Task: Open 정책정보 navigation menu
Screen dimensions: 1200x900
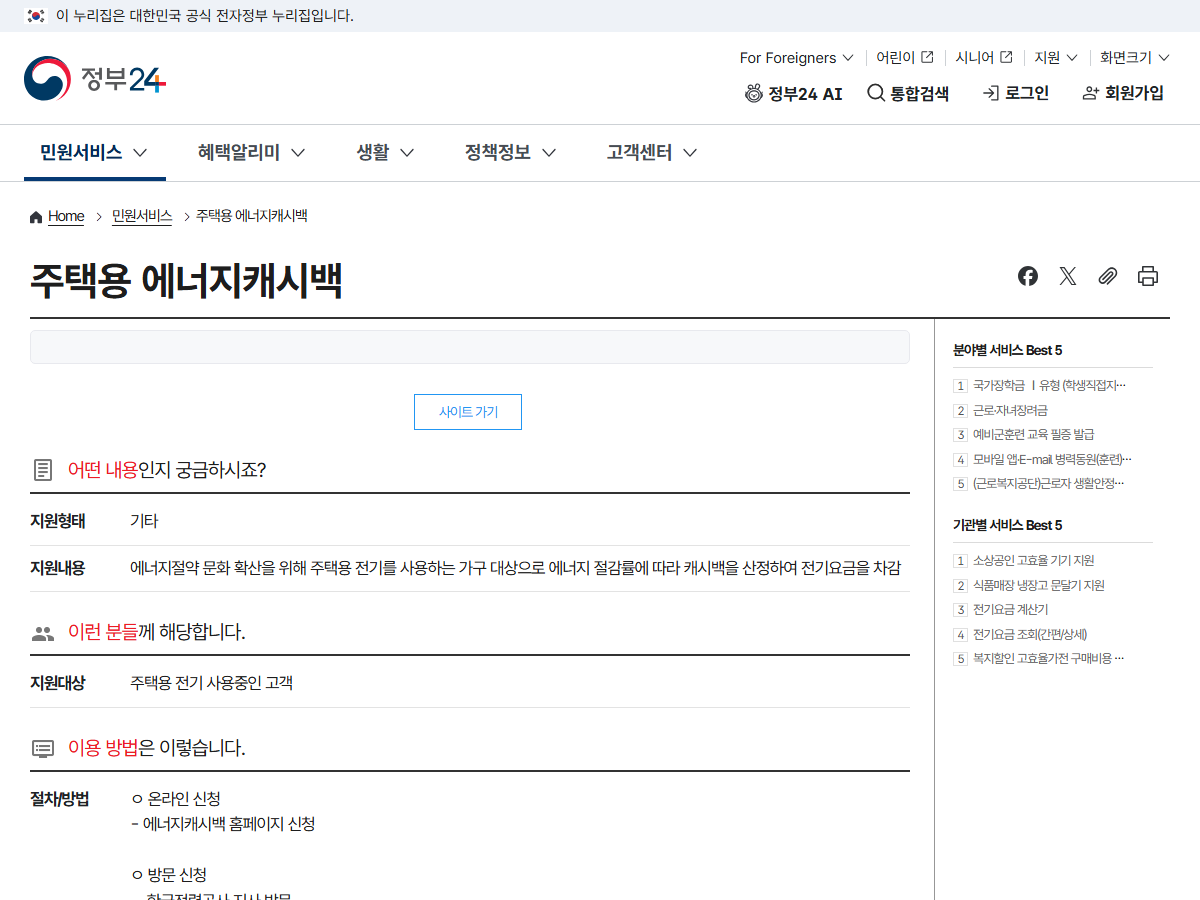Action: (x=510, y=152)
